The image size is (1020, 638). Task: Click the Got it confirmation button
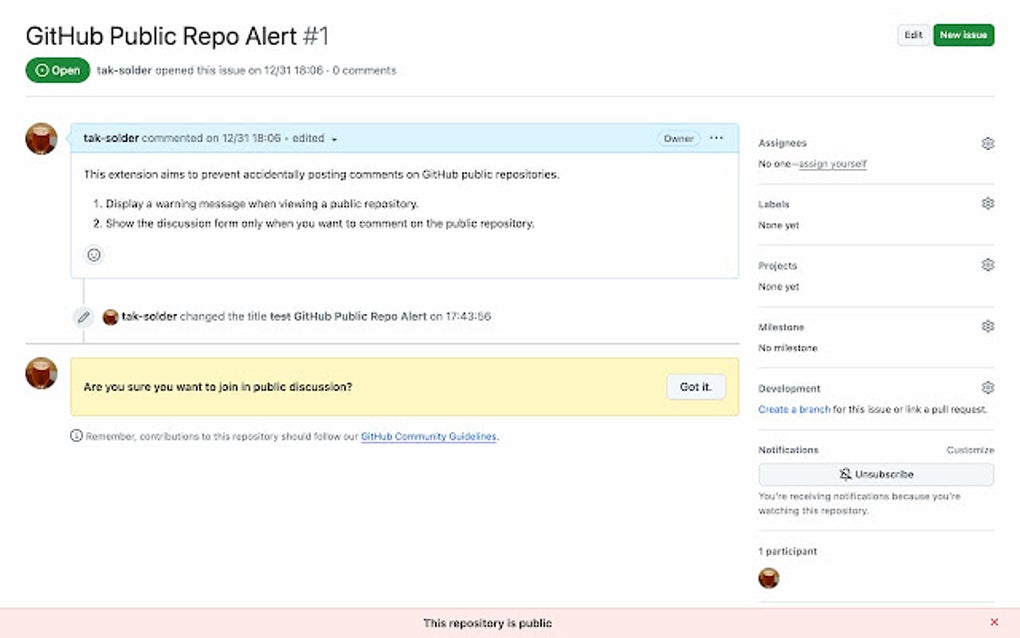pyautogui.click(x=695, y=387)
